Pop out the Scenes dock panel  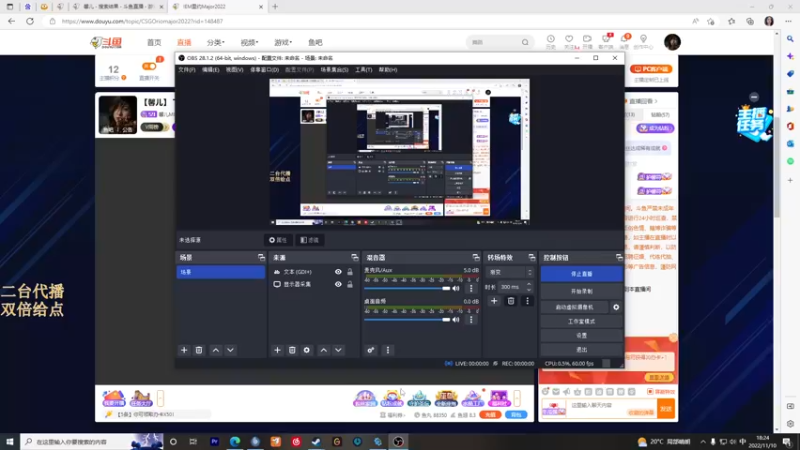(261, 258)
